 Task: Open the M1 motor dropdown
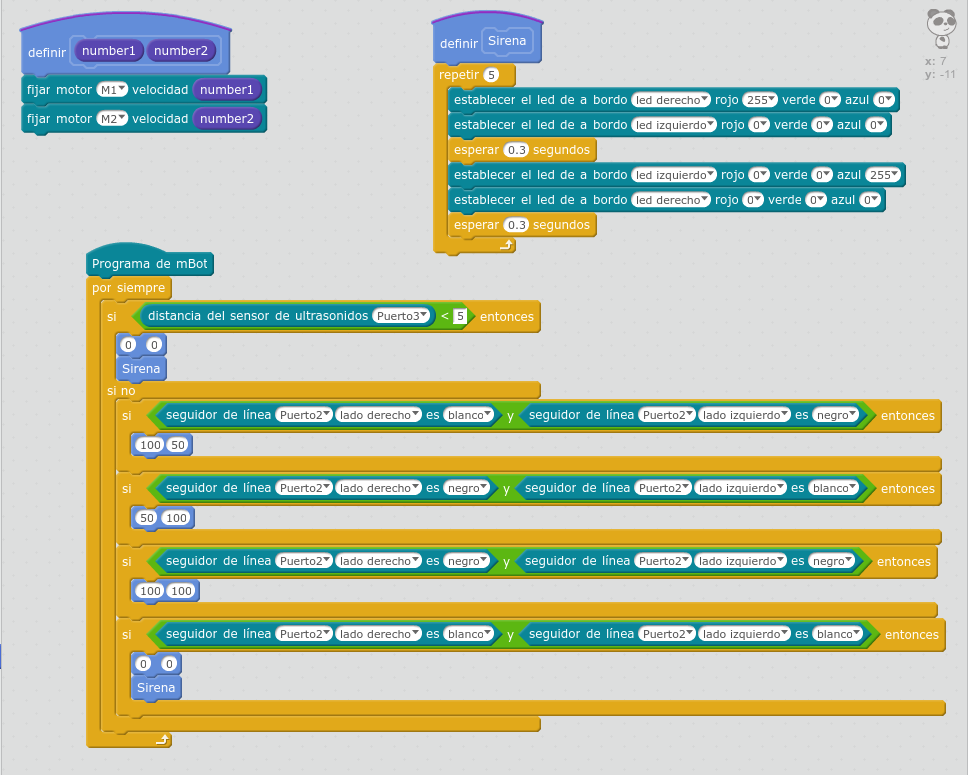(x=113, y=90)
